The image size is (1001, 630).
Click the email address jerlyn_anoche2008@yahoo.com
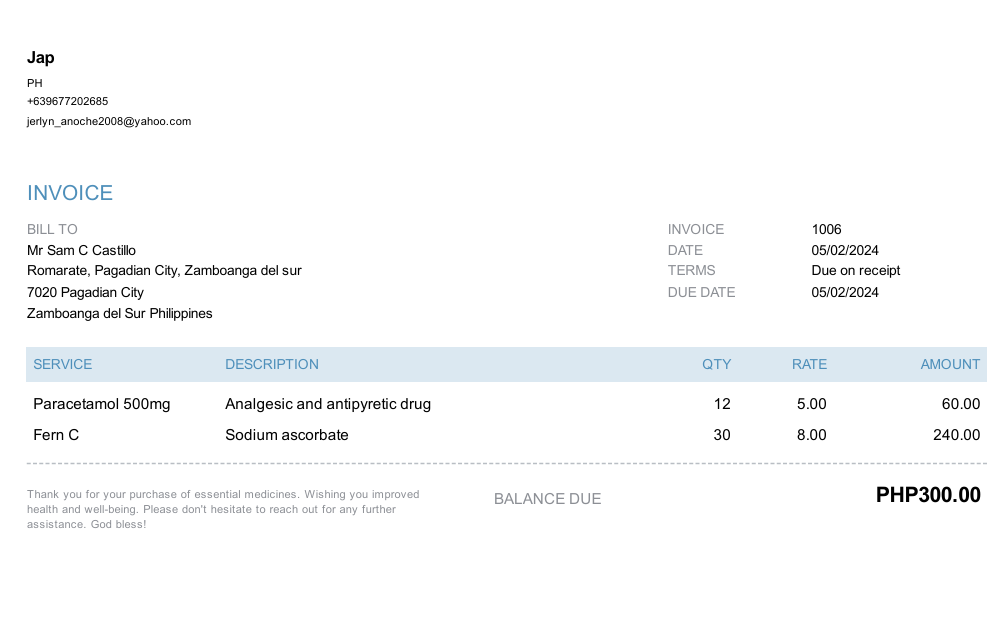[x=109, y=121]
